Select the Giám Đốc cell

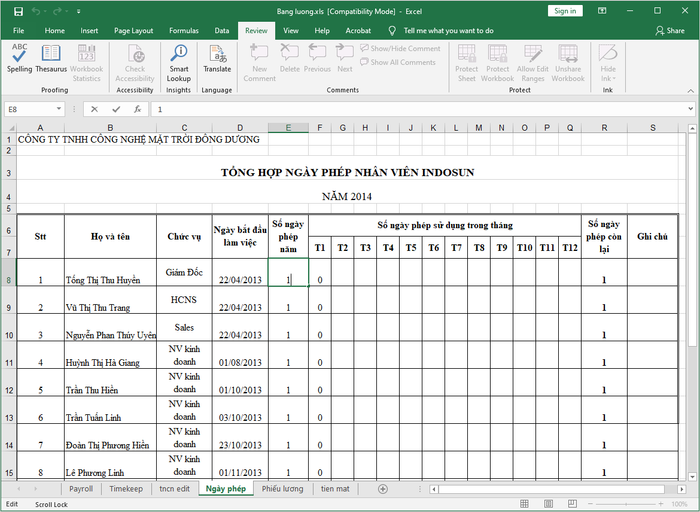pos(184,272)
